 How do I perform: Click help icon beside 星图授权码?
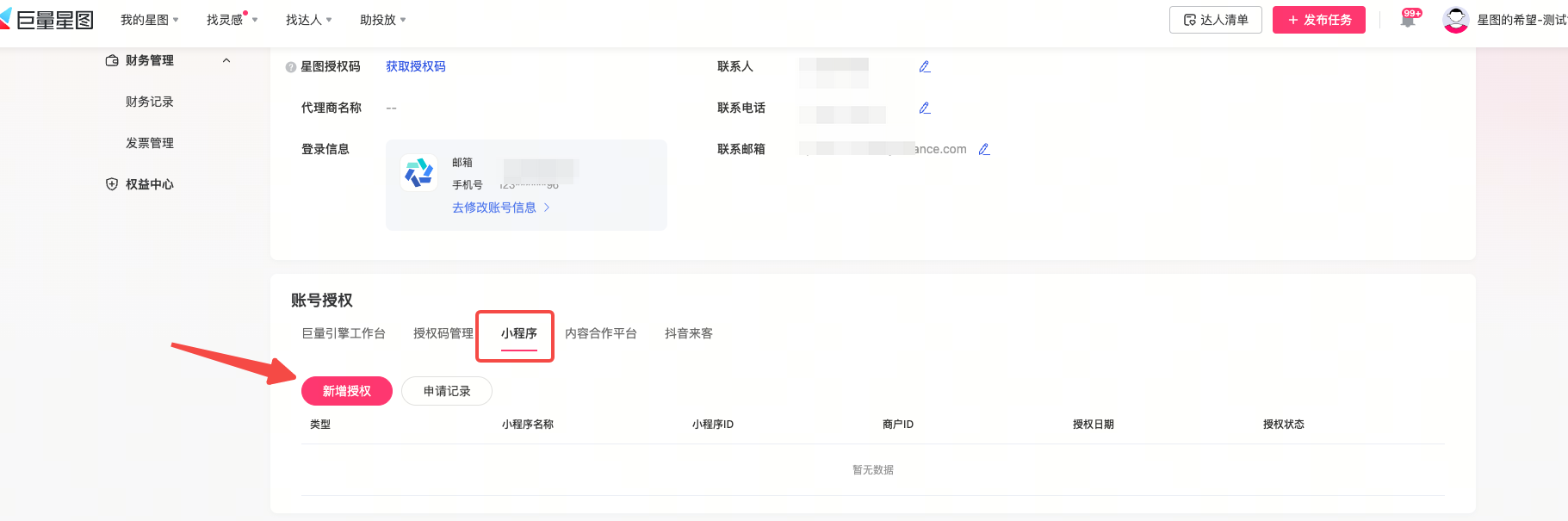pos(291,67)
